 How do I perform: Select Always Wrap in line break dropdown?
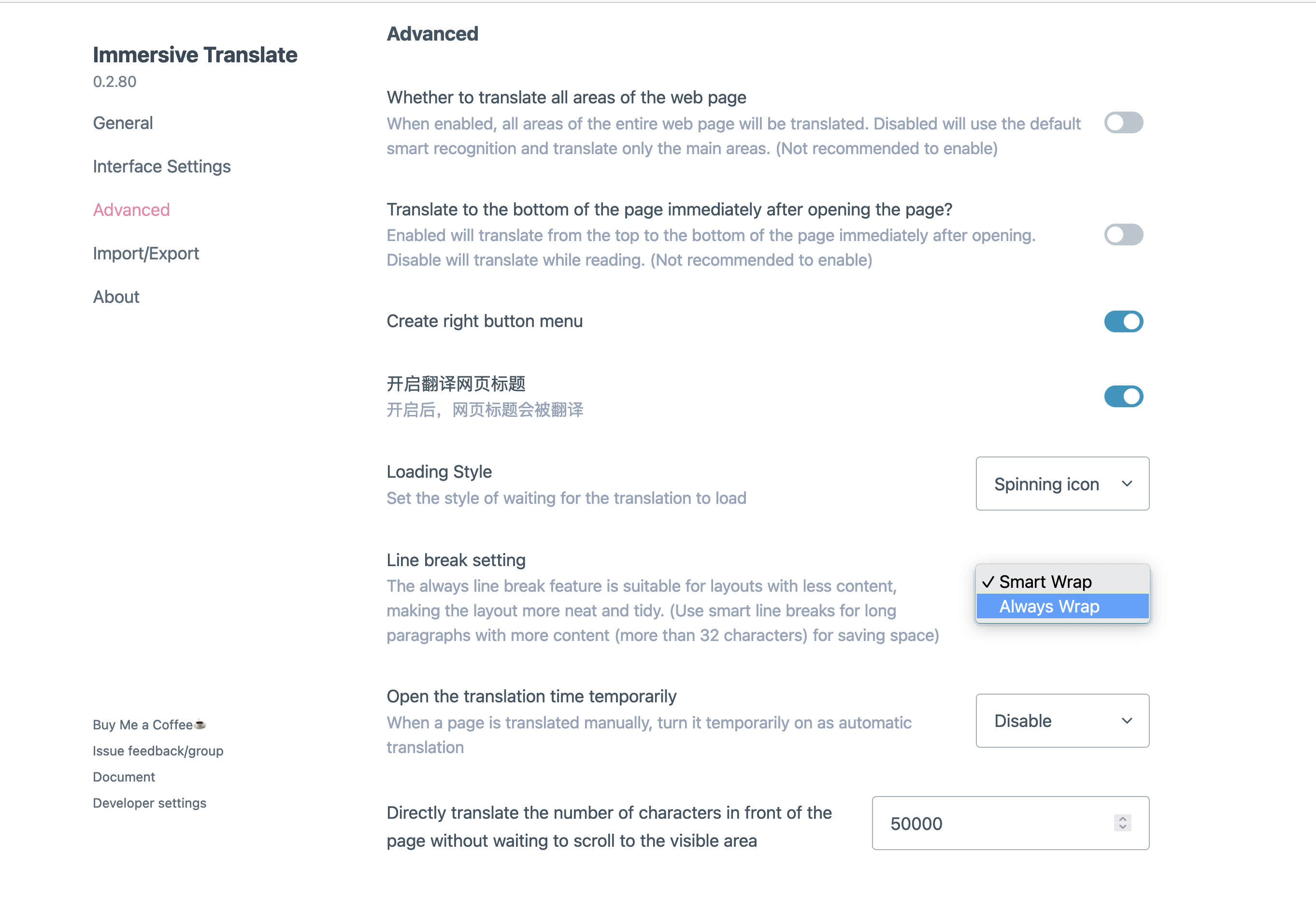(x=1049, y=606)
